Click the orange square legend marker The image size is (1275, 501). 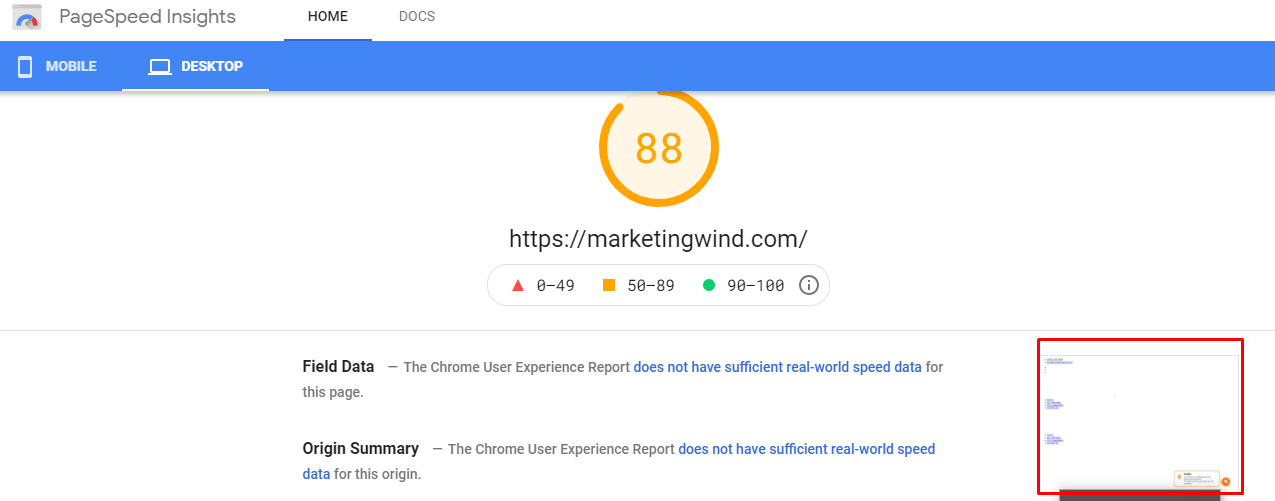pyautogui.click(x=609, y=286)
